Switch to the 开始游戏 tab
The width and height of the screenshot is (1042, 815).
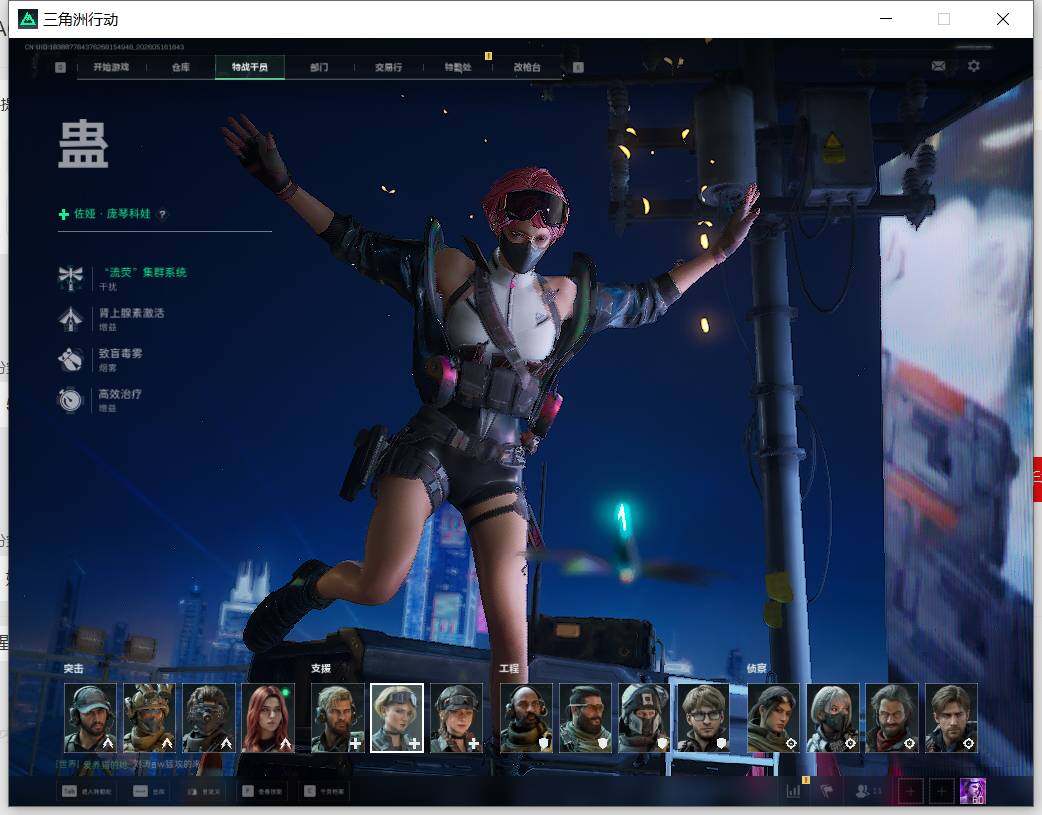point(111,67)
